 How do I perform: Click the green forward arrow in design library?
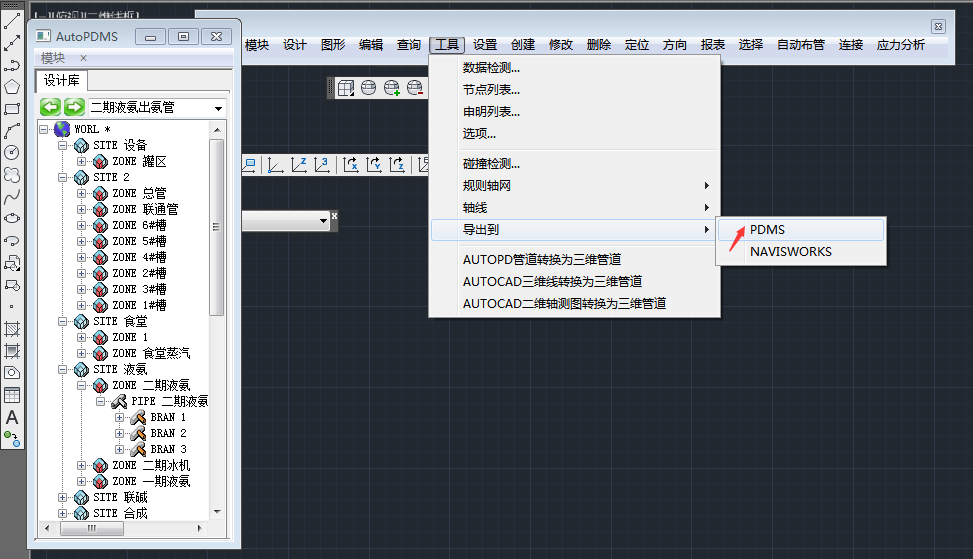coord(73,107)
